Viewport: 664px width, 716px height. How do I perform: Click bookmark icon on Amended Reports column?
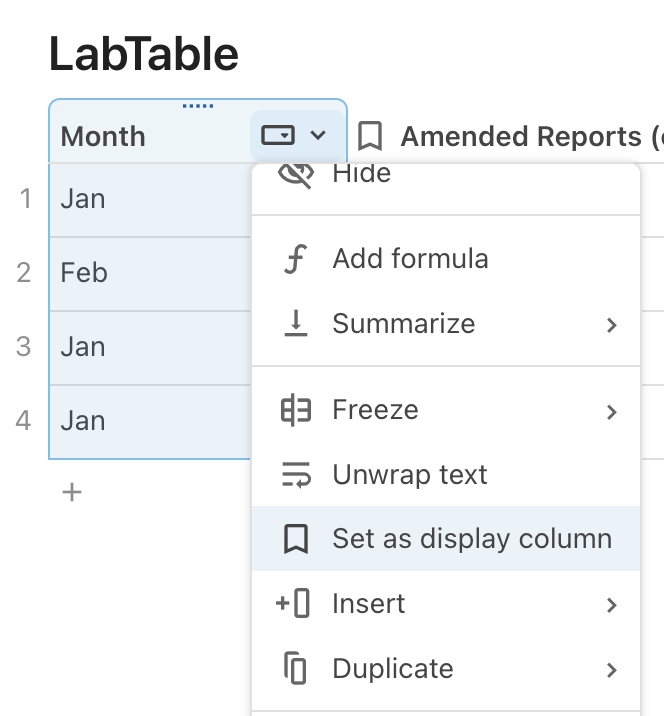pos(371,136)
